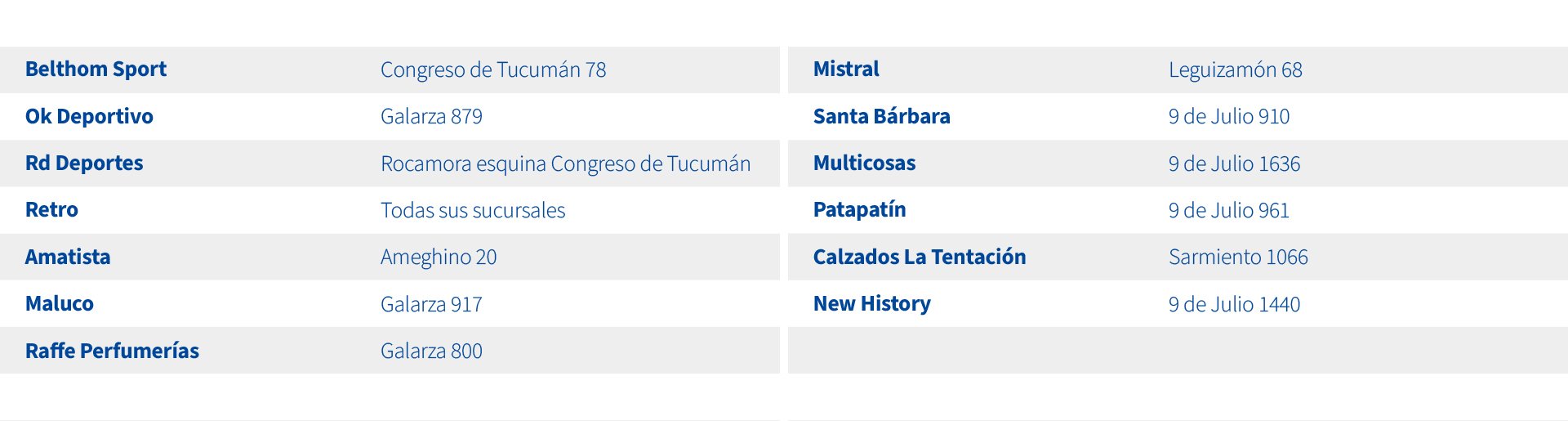Click the New History store name
Image resolution: width=1568 pixels, height=421 pixels.
[871, 303]
